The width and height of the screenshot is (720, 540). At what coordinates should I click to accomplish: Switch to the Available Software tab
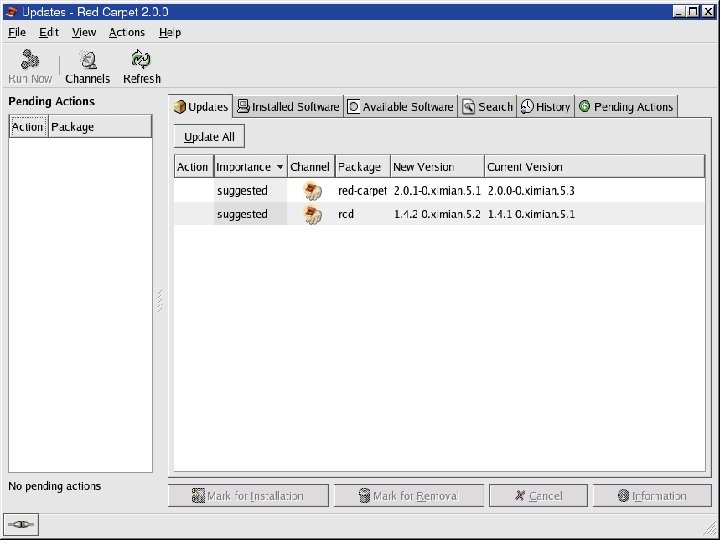pos(400,107)
